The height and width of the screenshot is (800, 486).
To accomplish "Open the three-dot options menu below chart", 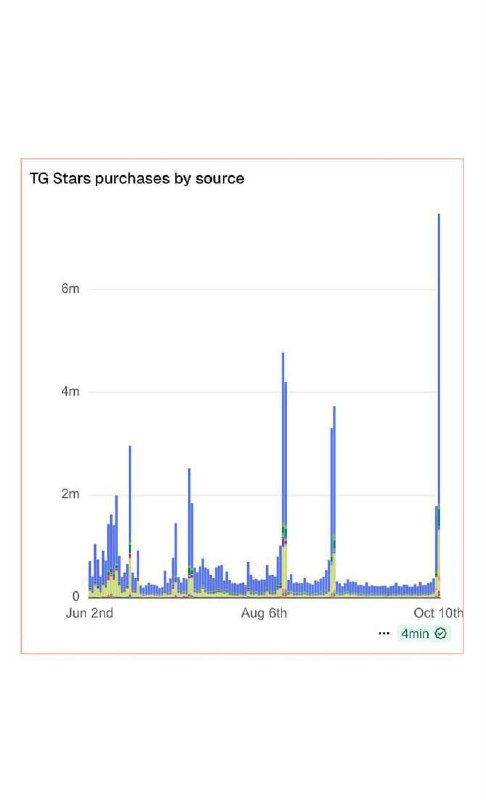I will [383, 633].
